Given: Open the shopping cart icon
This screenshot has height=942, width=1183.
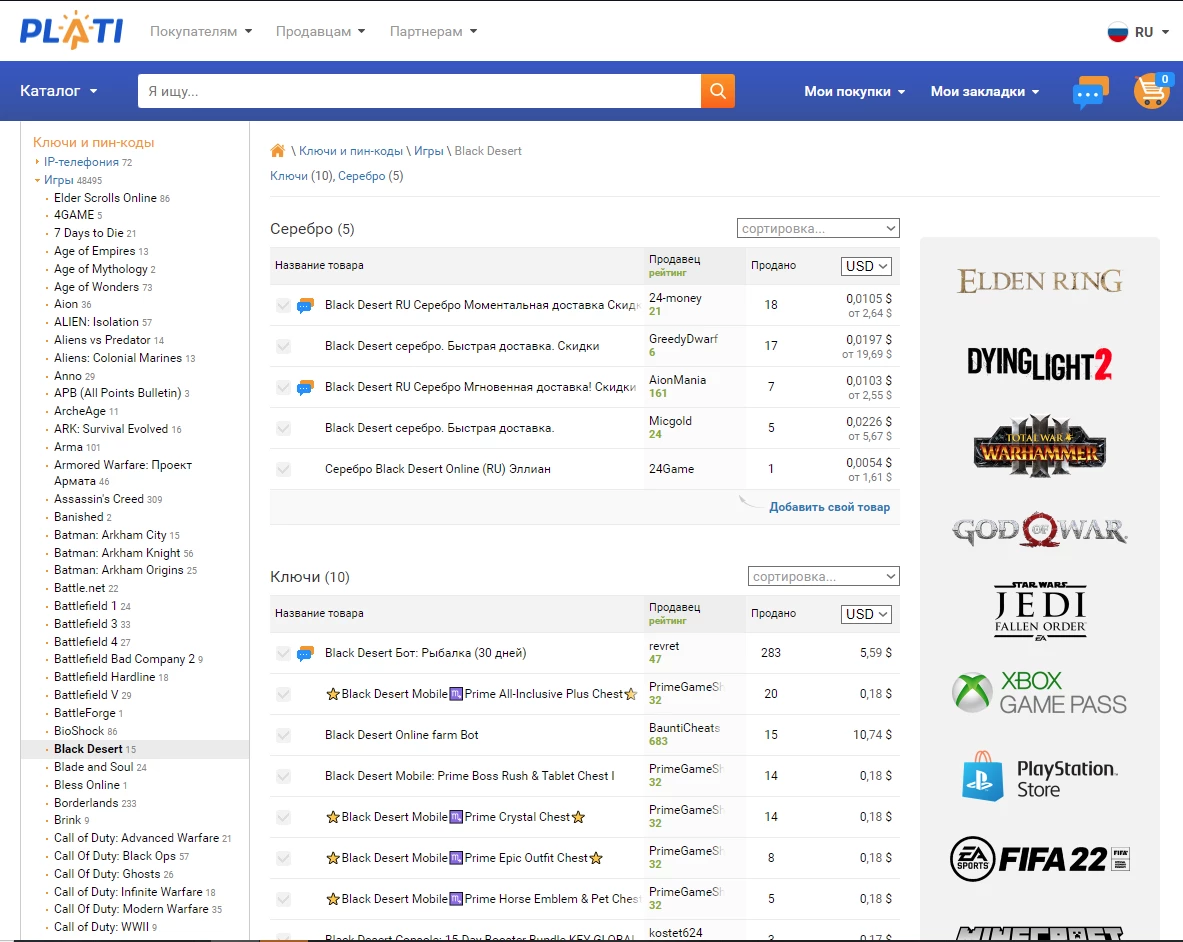Looking at the screenshot, I should [x=1152, y=91].
